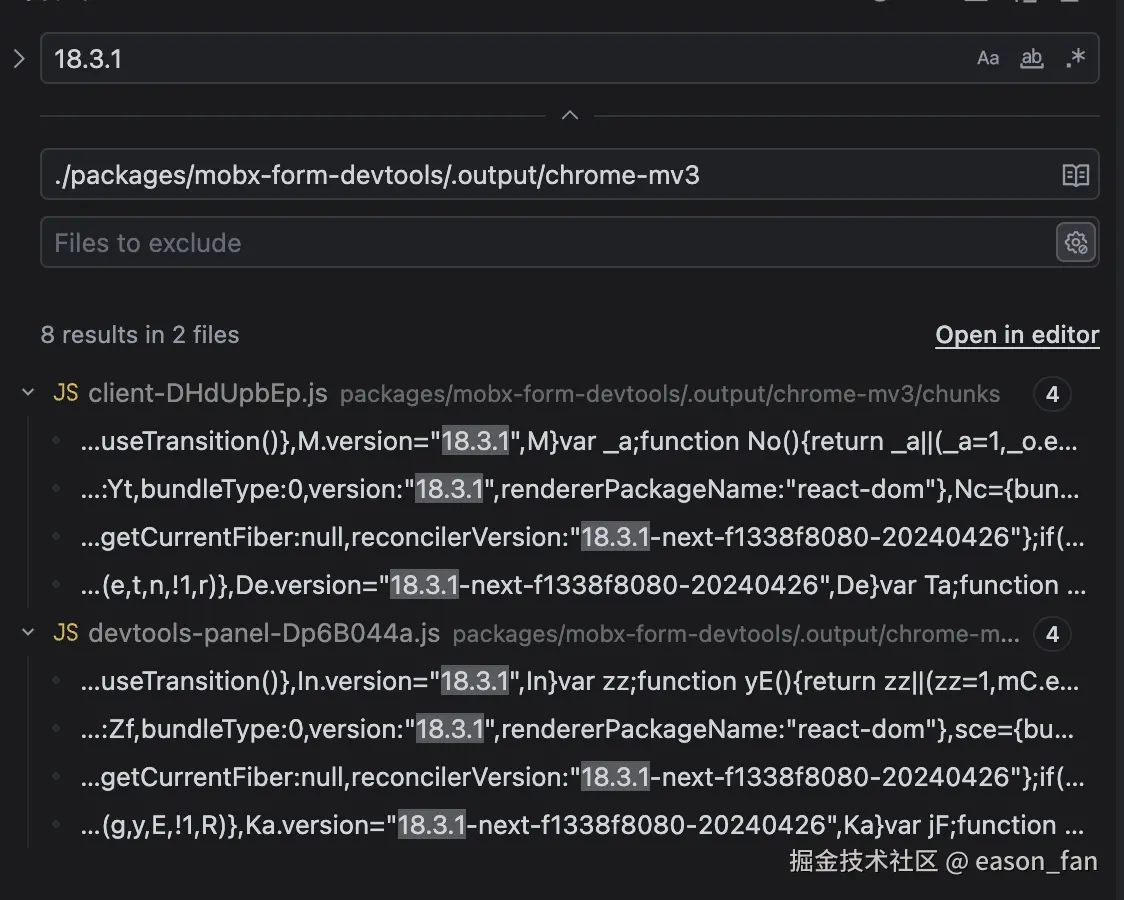Viewport: 1124px width, 900px height.
Task: Collapse devtools-panel-Dp6B044a.js results group
Action: point(28,634)
